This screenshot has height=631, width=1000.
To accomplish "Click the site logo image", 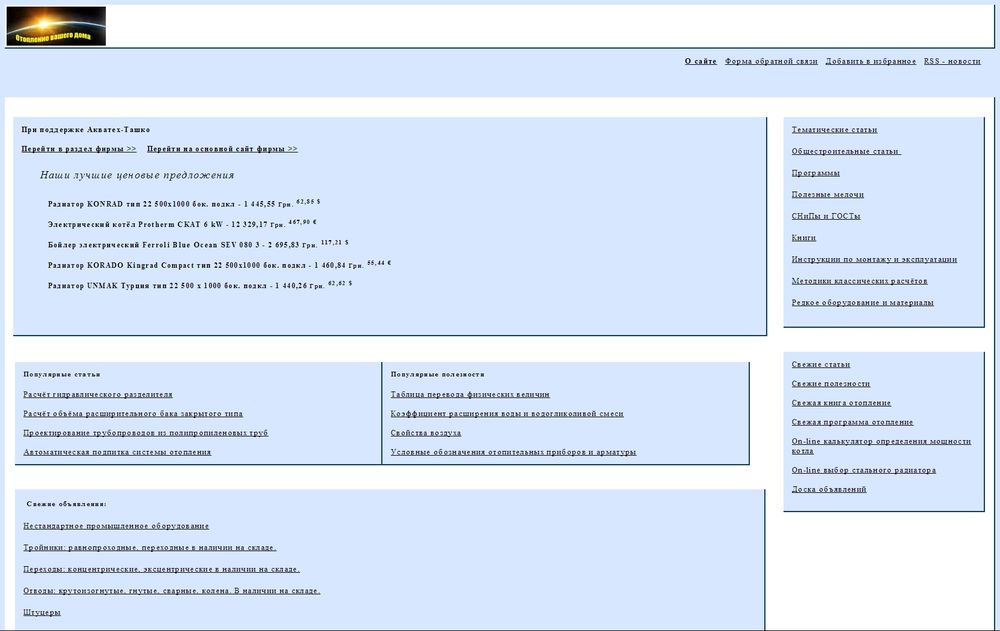I will 56,26.
